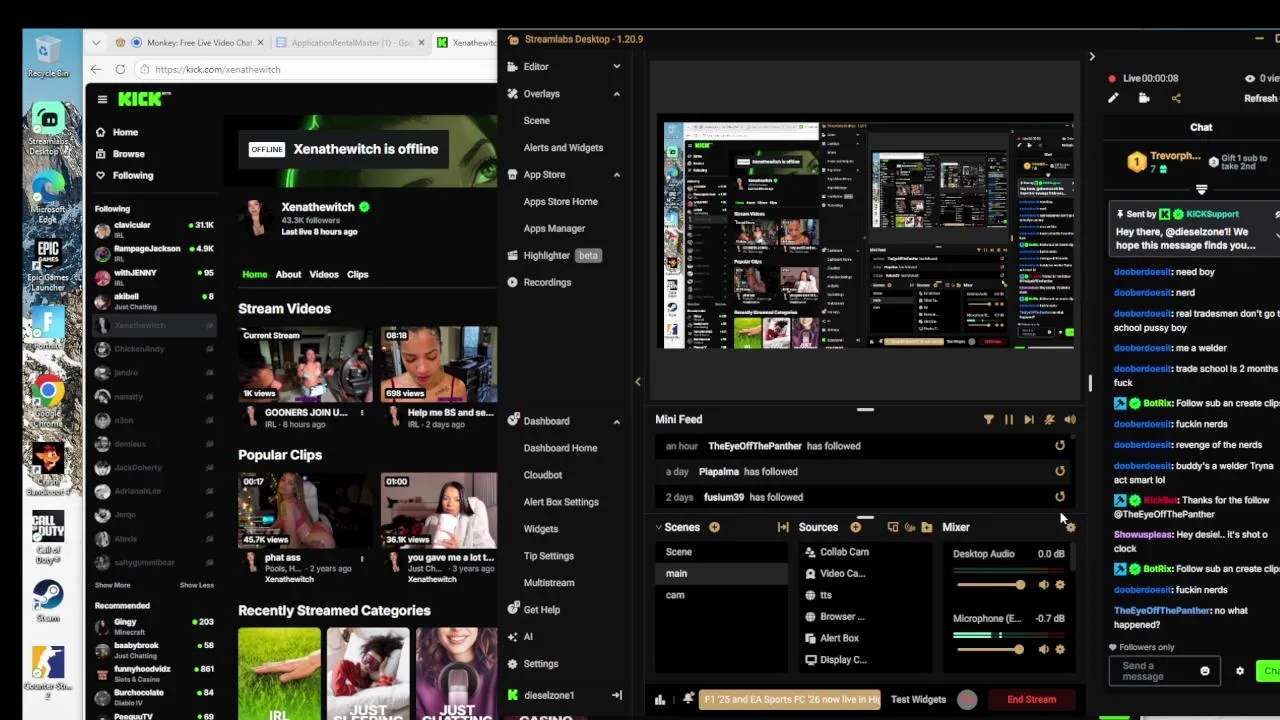This screenshot has height=720, width=1280.
Task: Open Kick hamburger menu
Action: [x=102, y=98]
